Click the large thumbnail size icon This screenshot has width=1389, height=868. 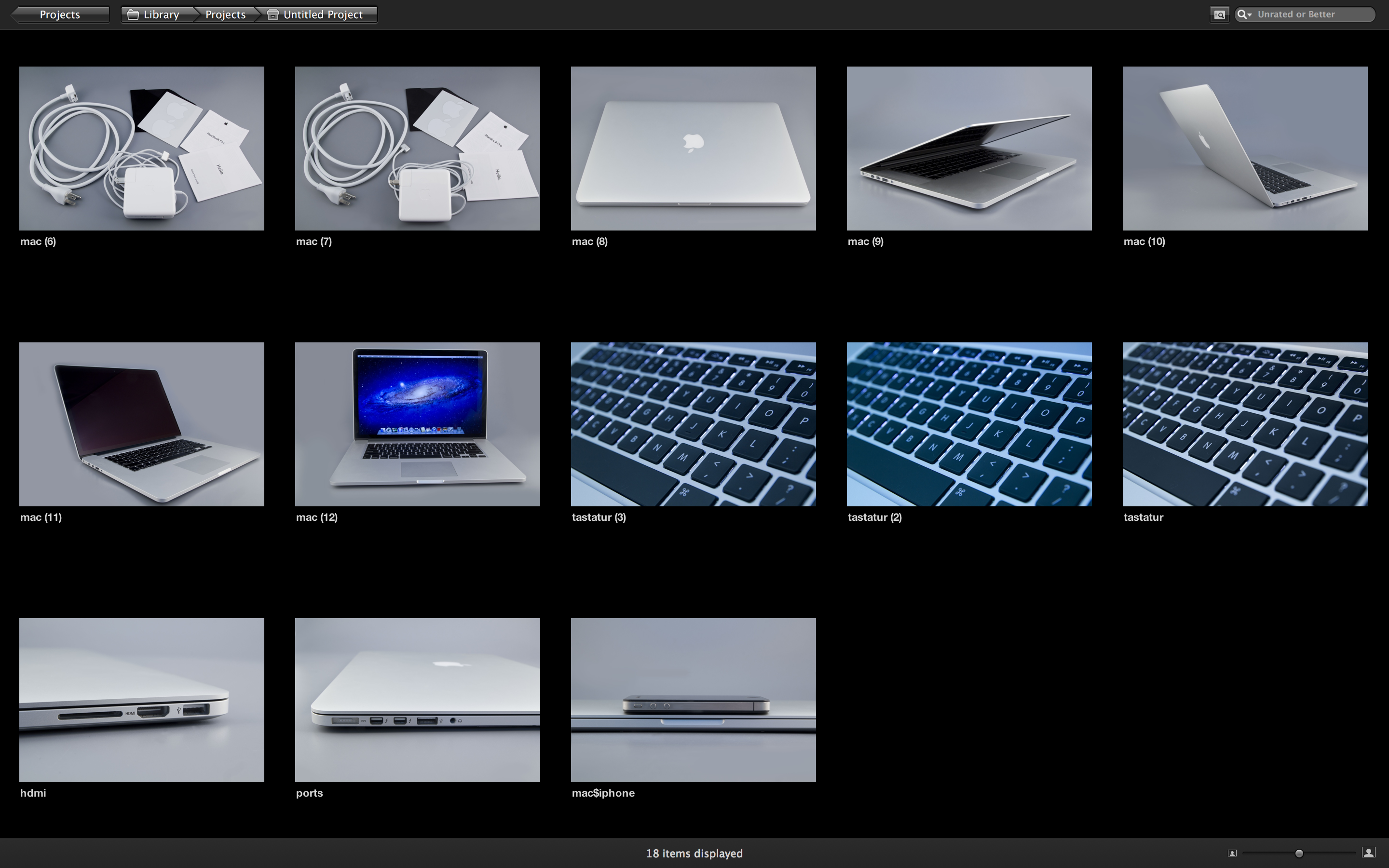[1369, 853]
